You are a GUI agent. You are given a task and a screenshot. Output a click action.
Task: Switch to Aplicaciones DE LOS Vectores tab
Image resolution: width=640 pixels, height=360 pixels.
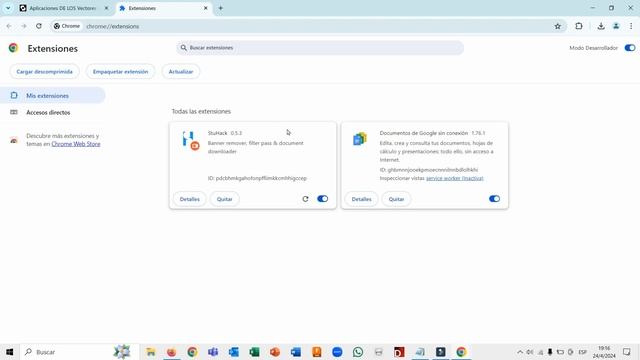click(62, 8)
